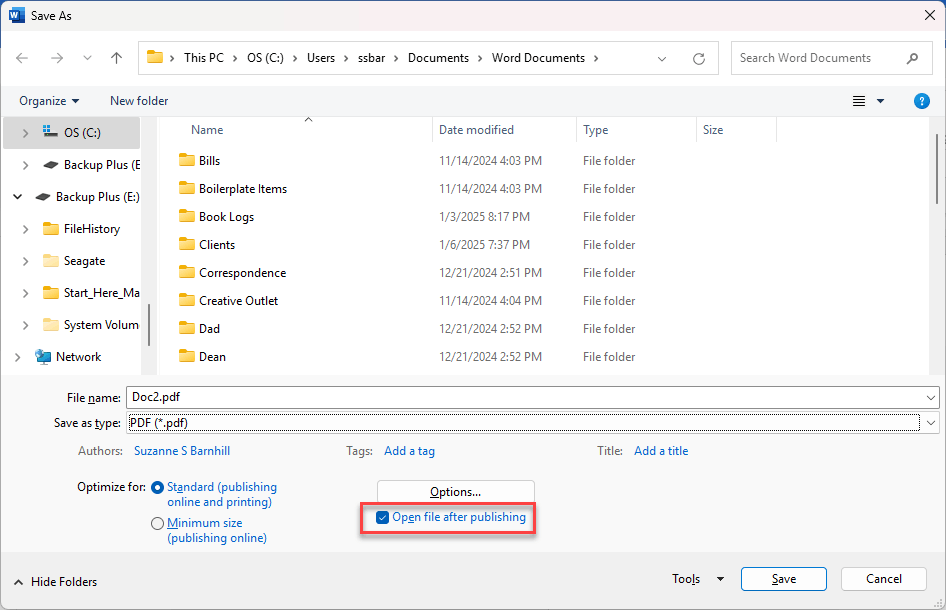The width and height of the screenshot is (946, 610).
Task: Select the Book Logs folder icon
Action: (187, 216)
